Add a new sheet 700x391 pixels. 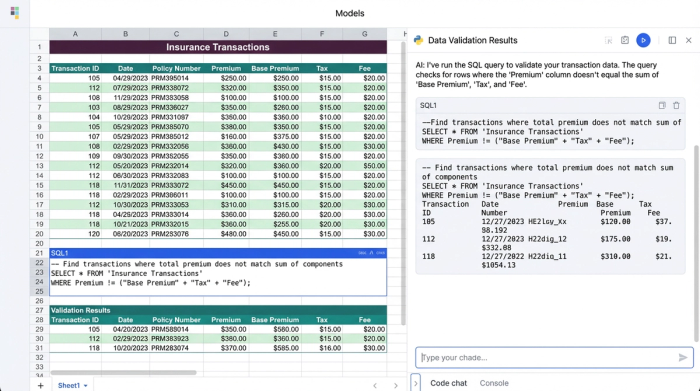[x=41, y=385]
